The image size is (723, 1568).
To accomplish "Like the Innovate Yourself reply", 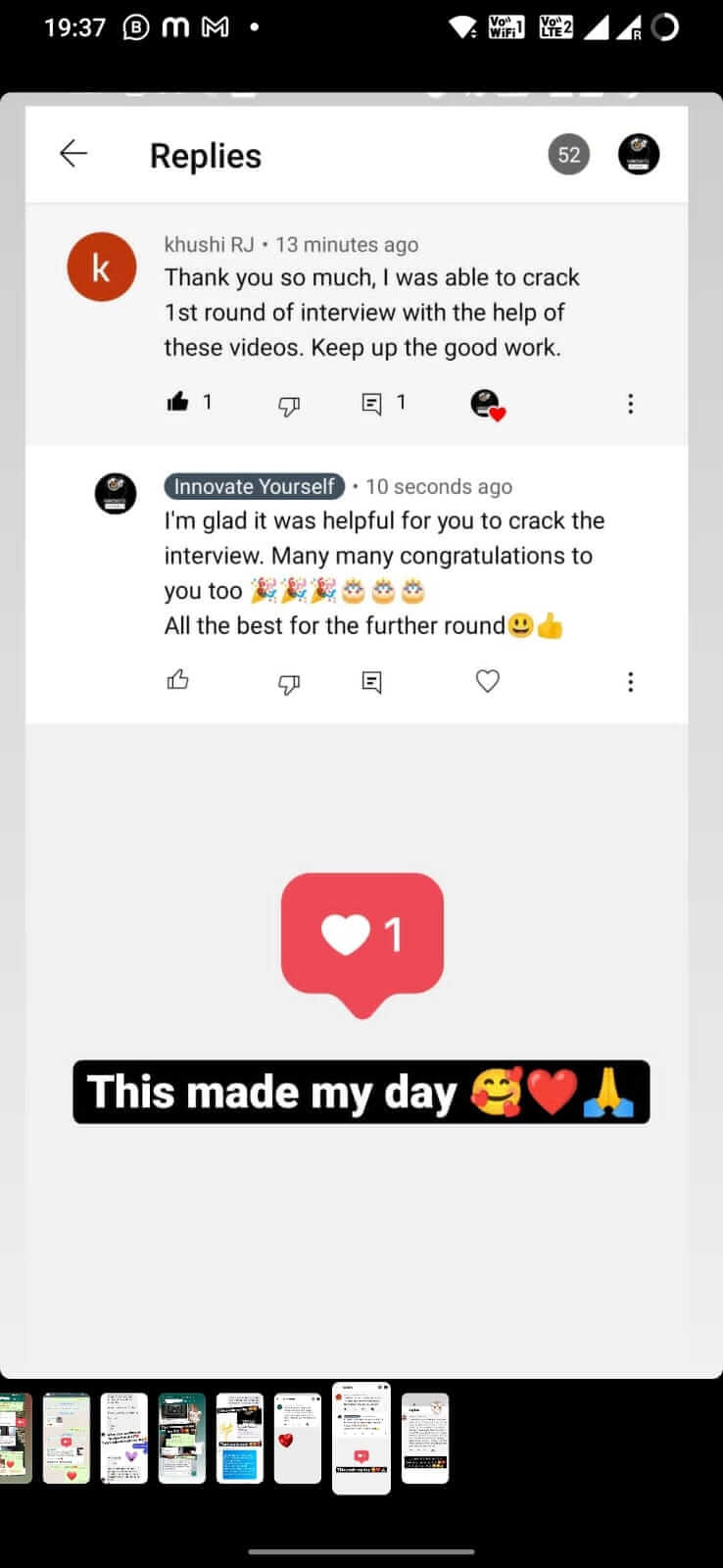I will (177, 680).
